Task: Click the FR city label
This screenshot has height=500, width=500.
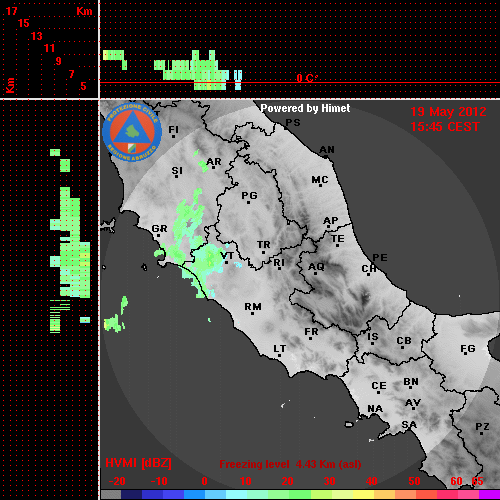Action: pos(311,332)
